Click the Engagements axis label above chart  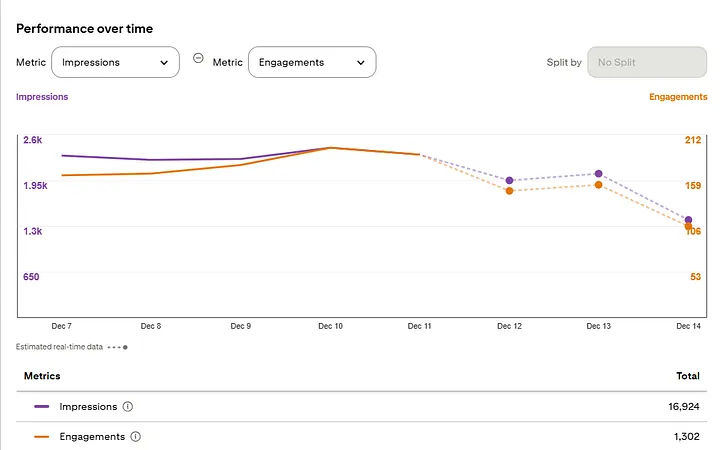[675, 97]
